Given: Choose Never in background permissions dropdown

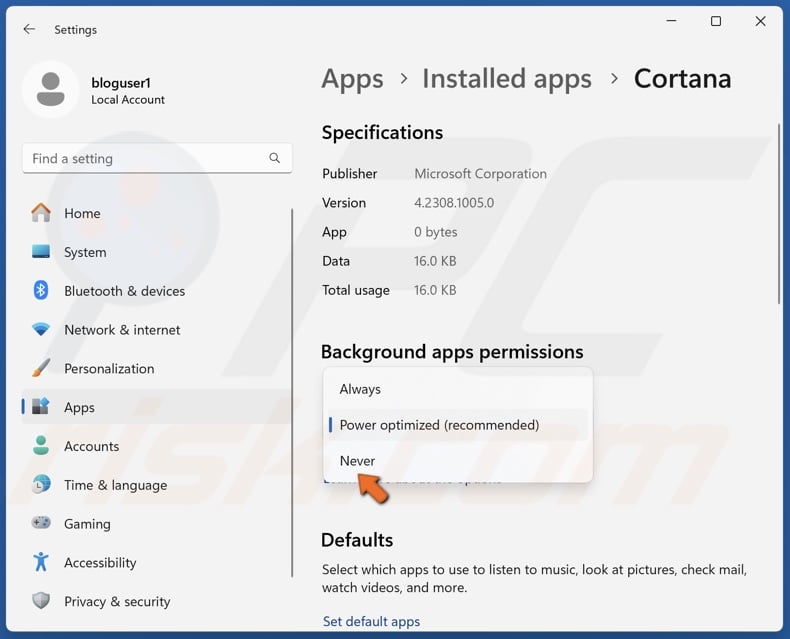Looking at the screenshot, I should 358,461.
